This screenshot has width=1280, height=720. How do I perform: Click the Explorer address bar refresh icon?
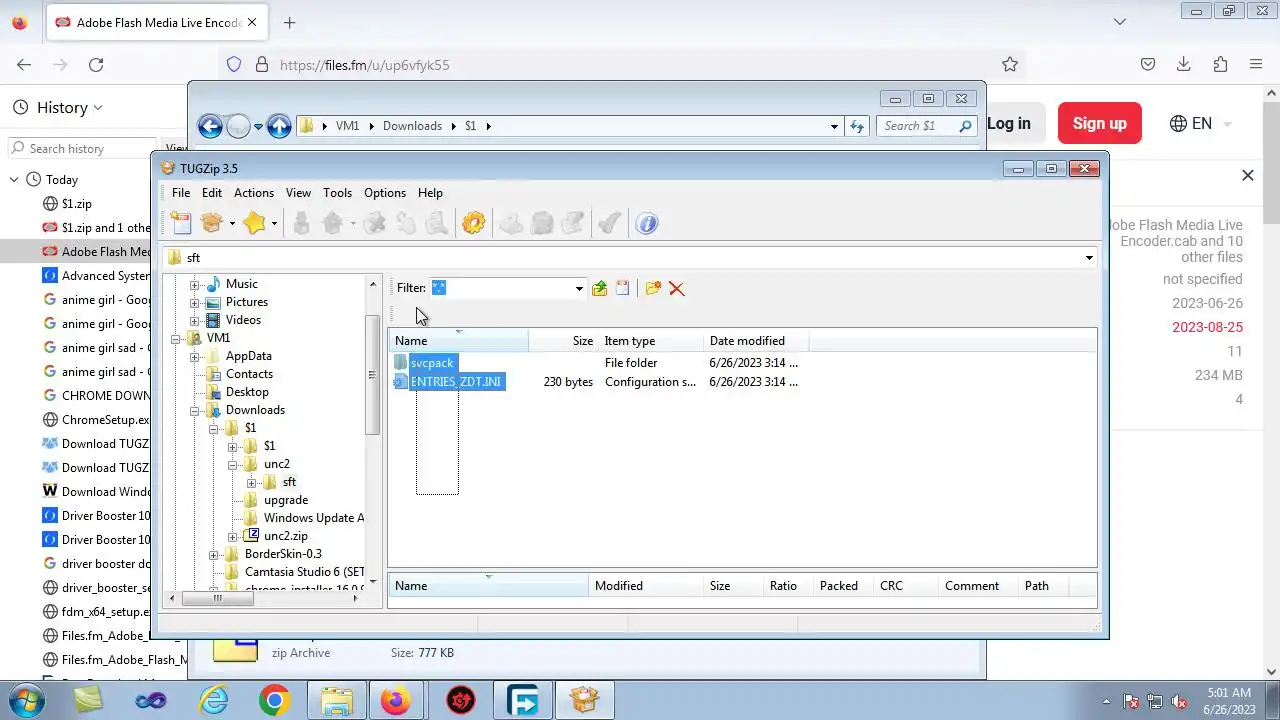pos(857,126)
